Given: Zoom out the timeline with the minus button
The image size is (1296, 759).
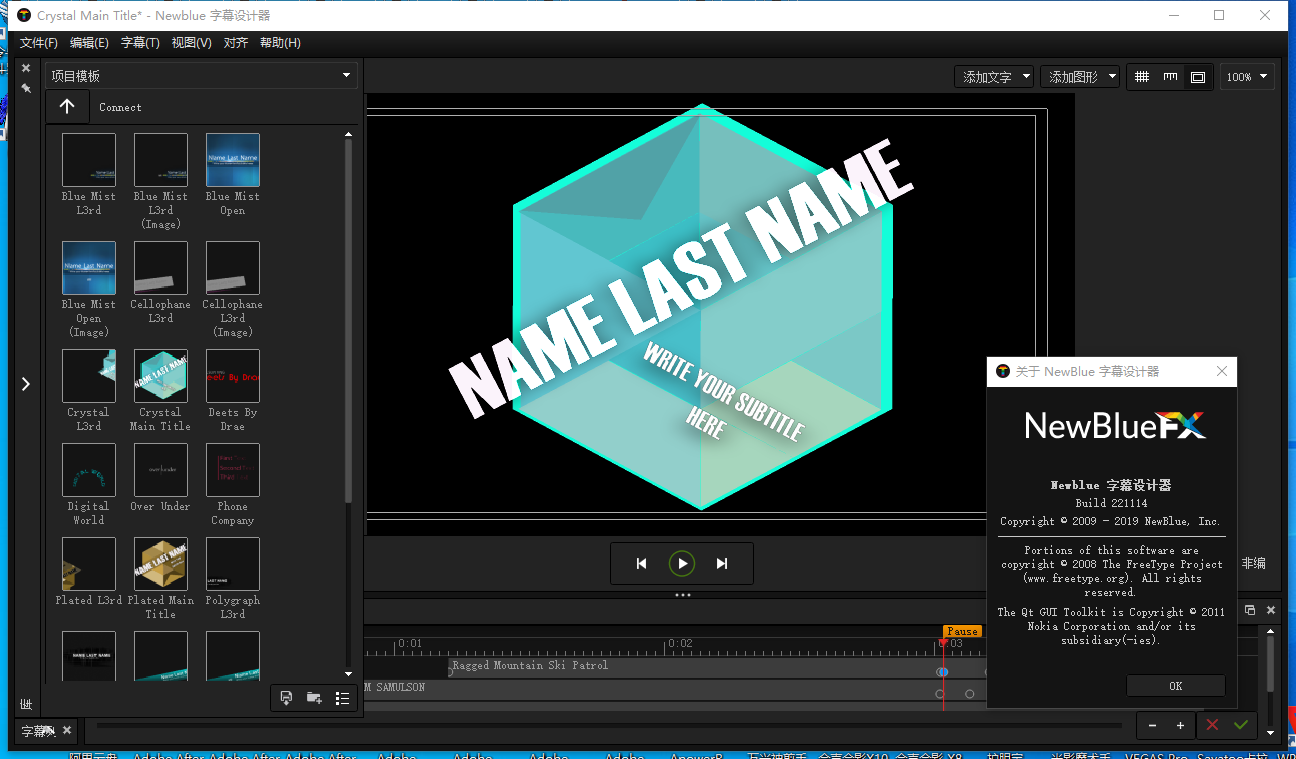Looking at the screenshot, I should [x=1153, y=726].
